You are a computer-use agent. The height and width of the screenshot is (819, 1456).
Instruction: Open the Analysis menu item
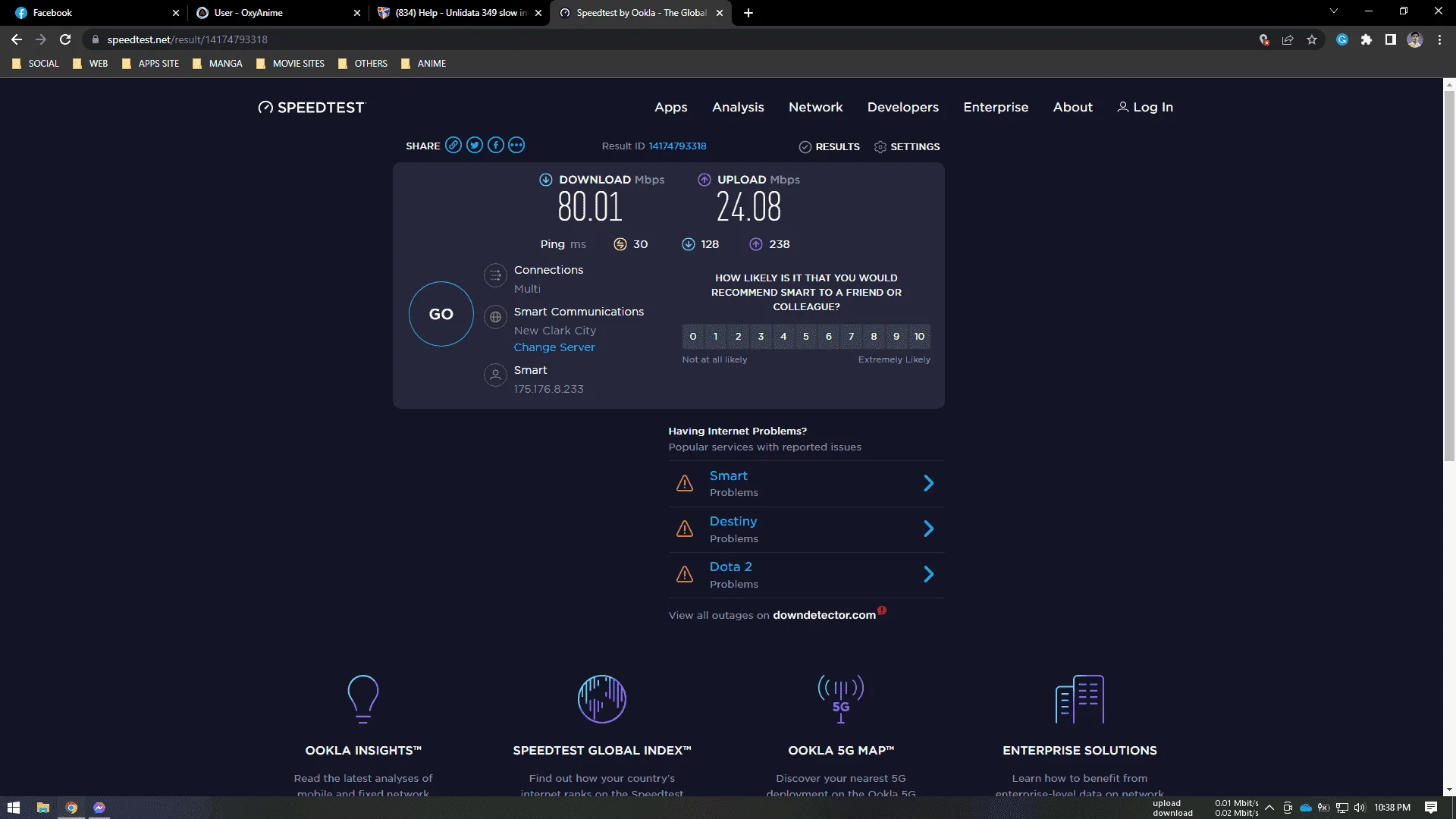tap(738, 108)
